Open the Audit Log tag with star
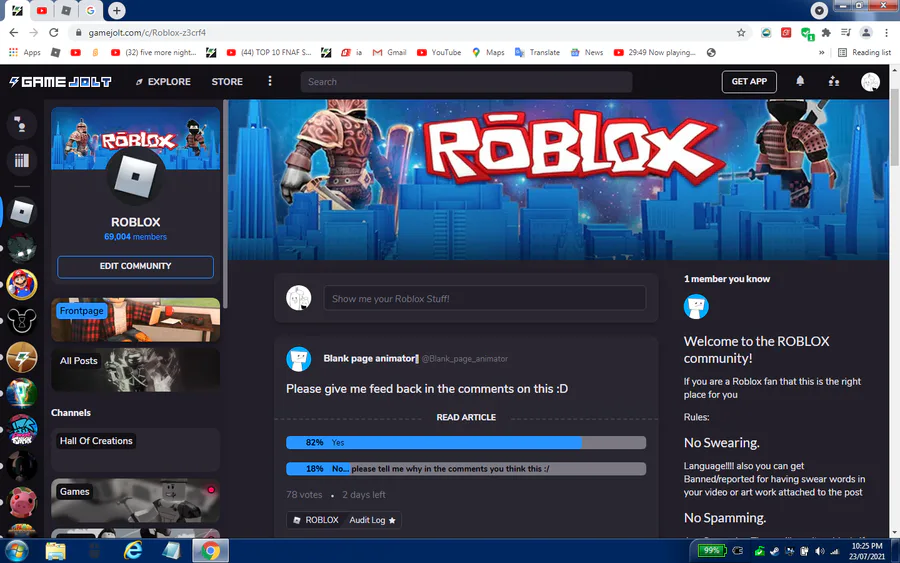The width and height of the screenshot is (900, 563). (372, 520)
